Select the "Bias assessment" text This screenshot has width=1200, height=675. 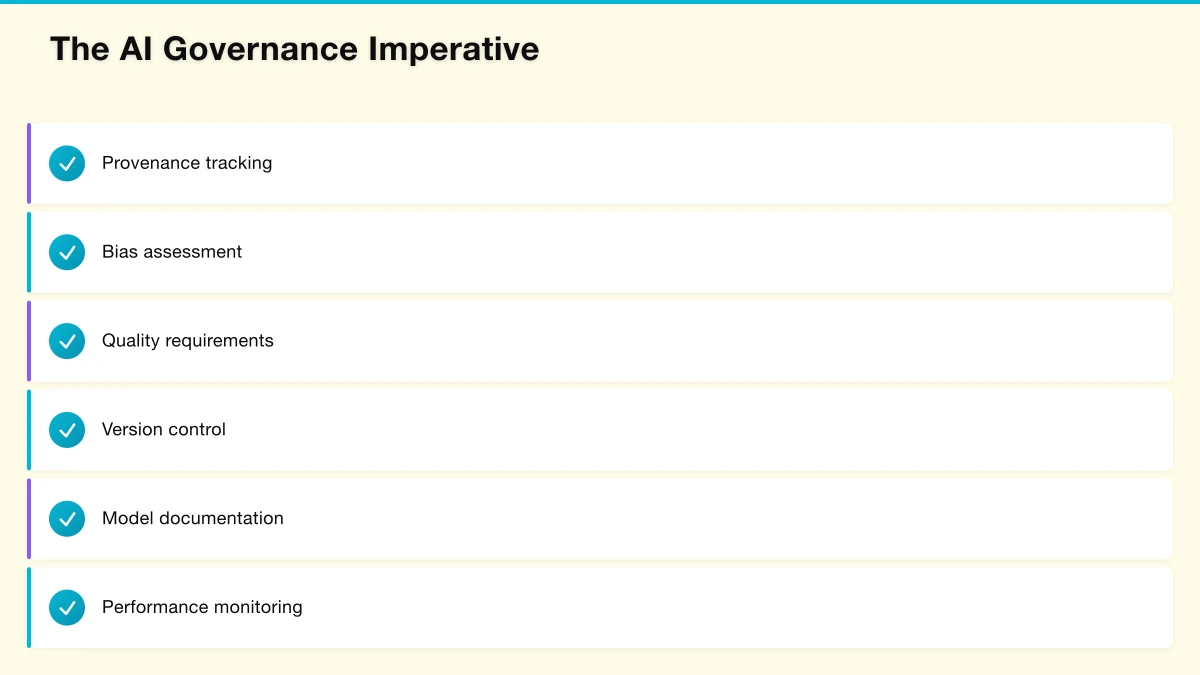[172, 252]
